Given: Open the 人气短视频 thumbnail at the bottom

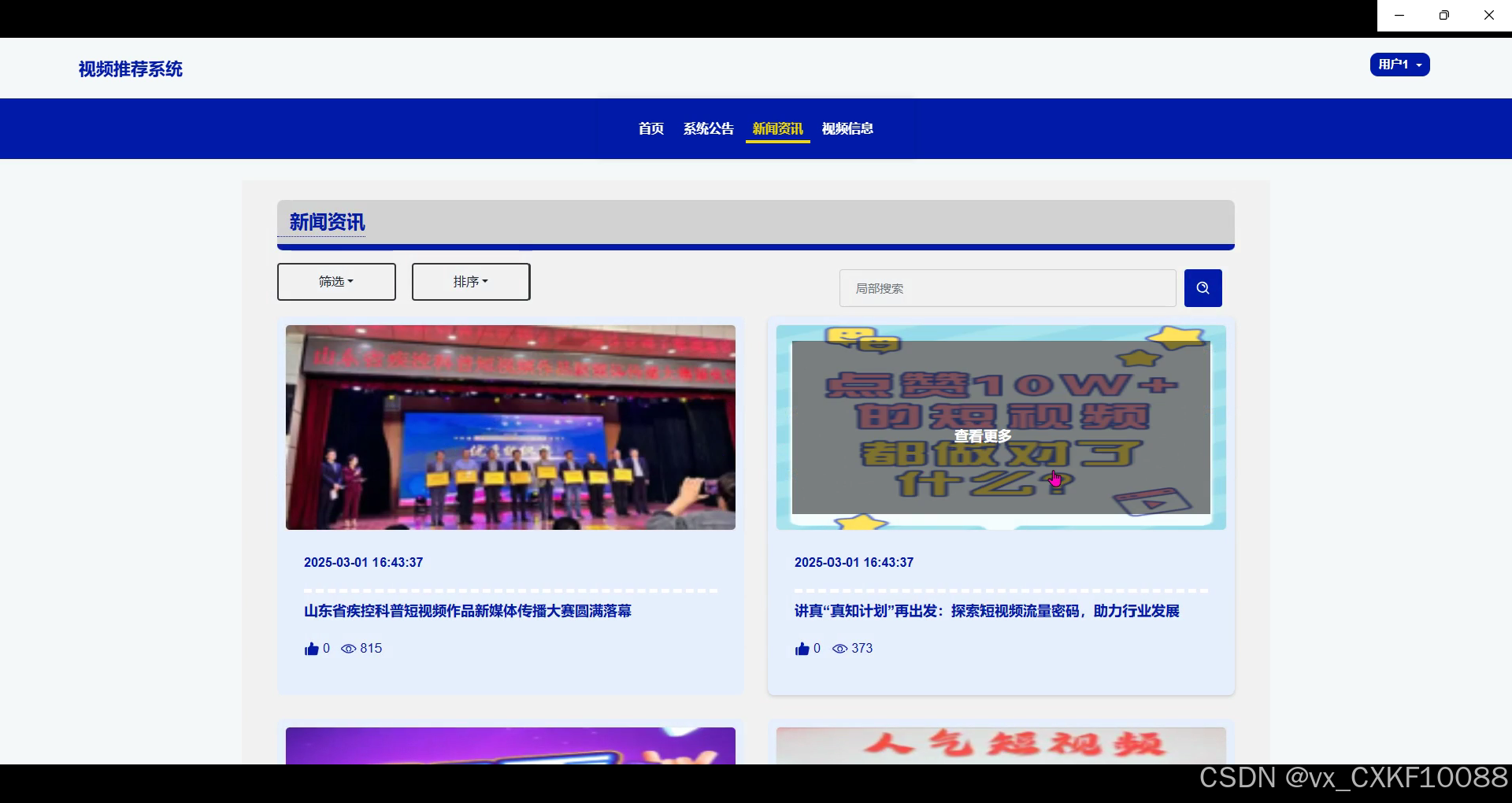Looking at the screenshot, I should (1001, 746).
